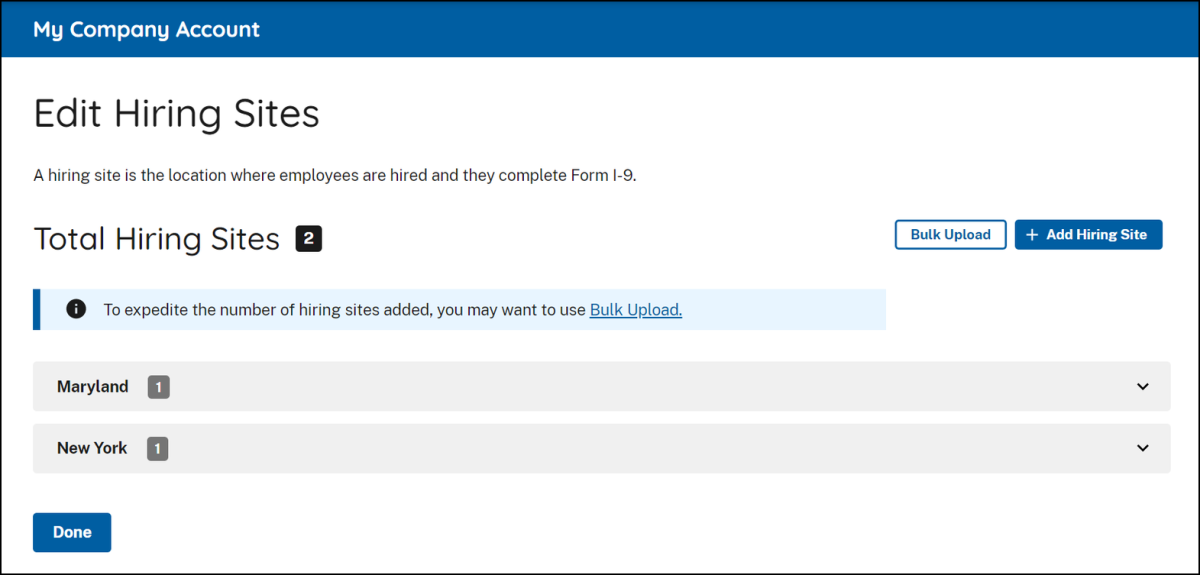Screen dimensions: 1200x575
Task: Click the New York site count badge
Action: (x=157, y=448)
